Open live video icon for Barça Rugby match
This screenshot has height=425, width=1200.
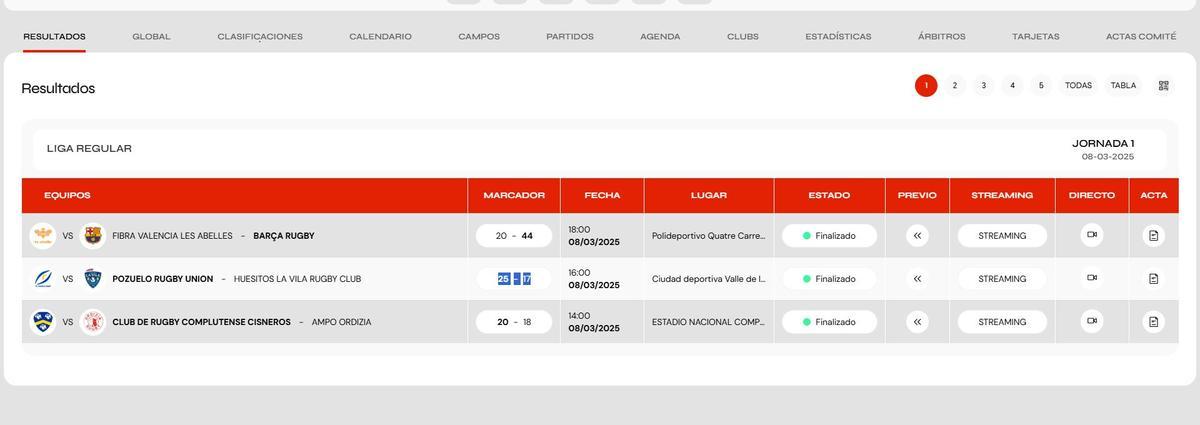pyautogui.click(x=1092, y=235)
